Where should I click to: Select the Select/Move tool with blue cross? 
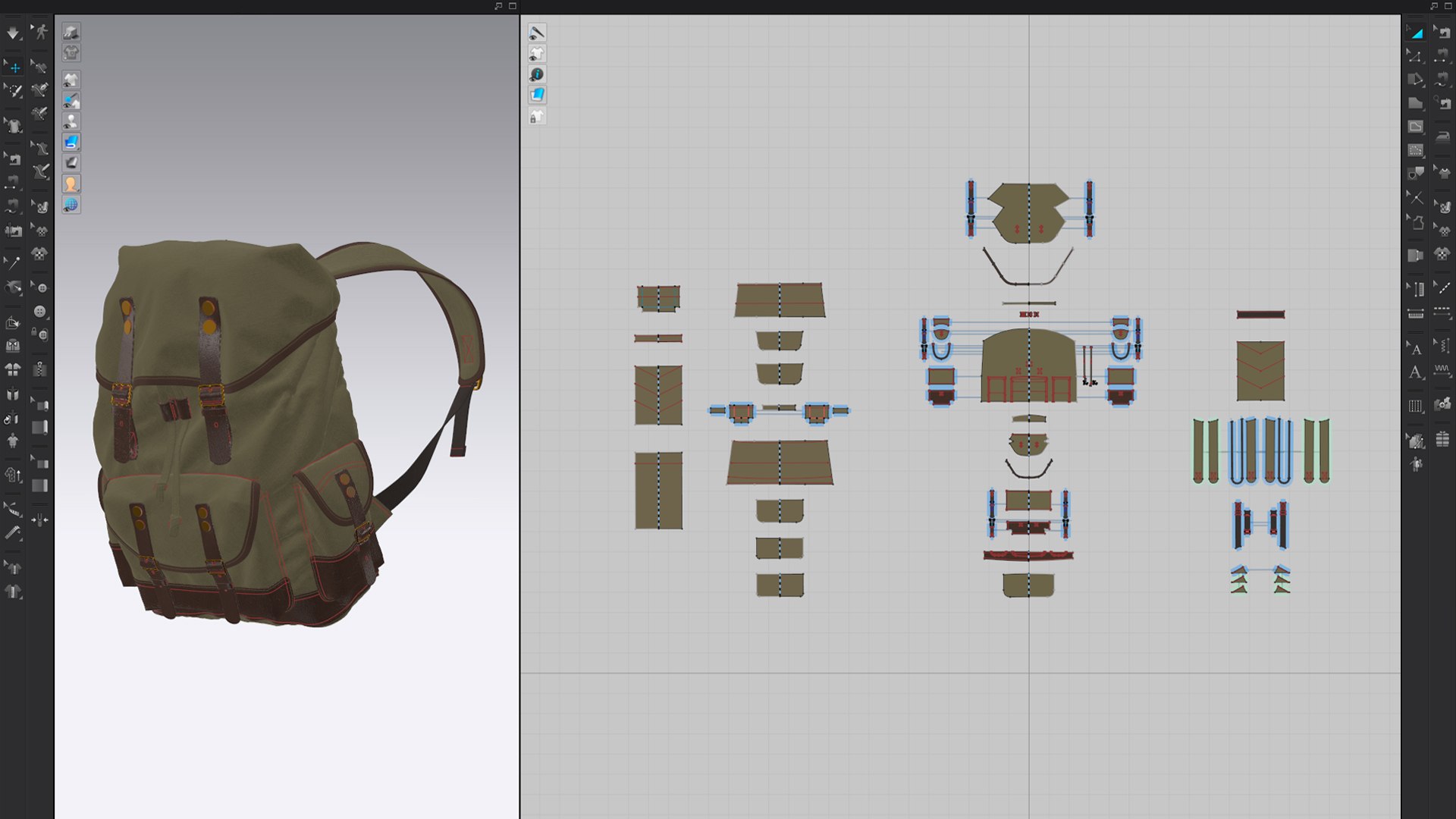(x=14, y=67)
